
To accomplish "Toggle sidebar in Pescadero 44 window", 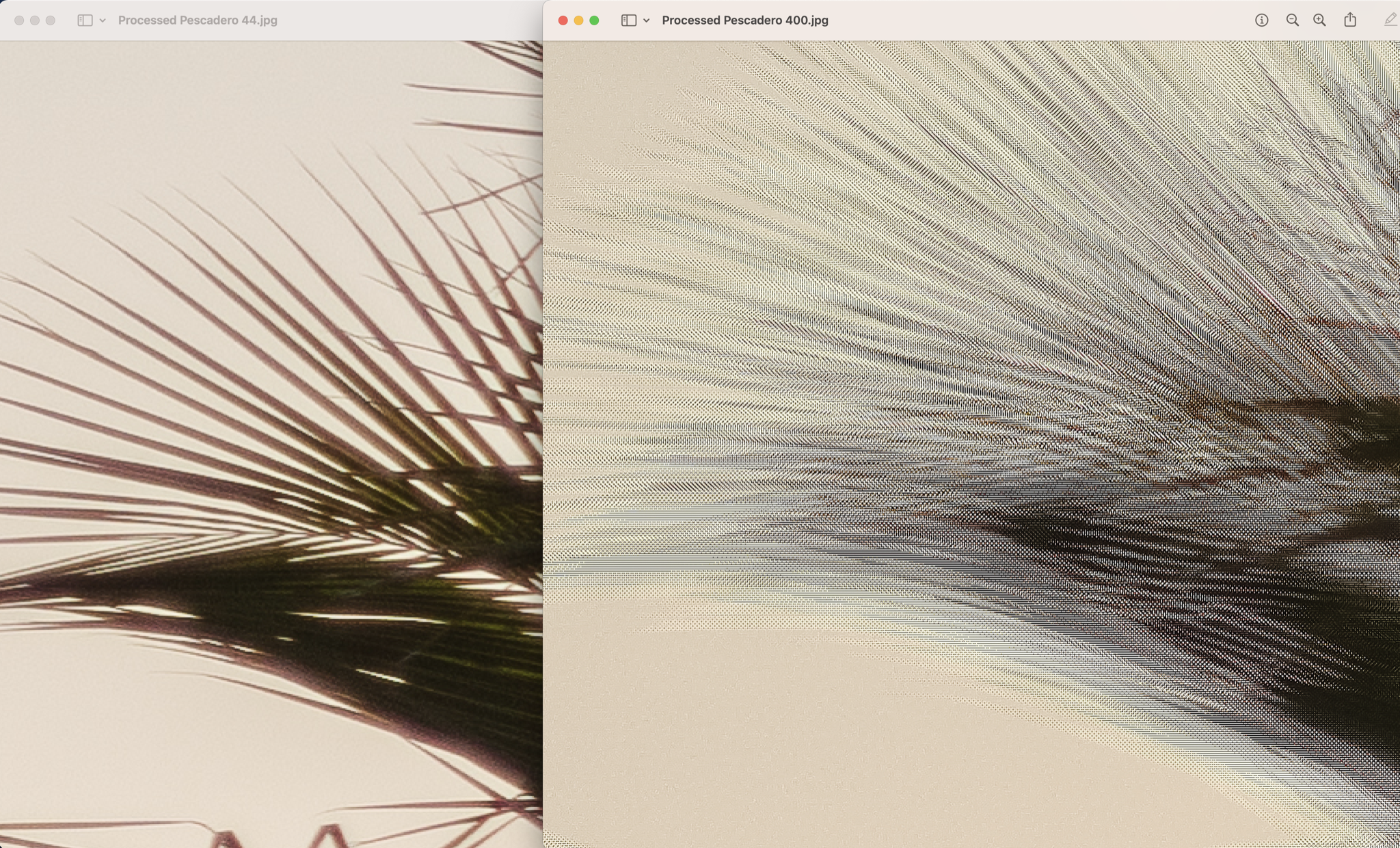I will (x=85, y=21).
